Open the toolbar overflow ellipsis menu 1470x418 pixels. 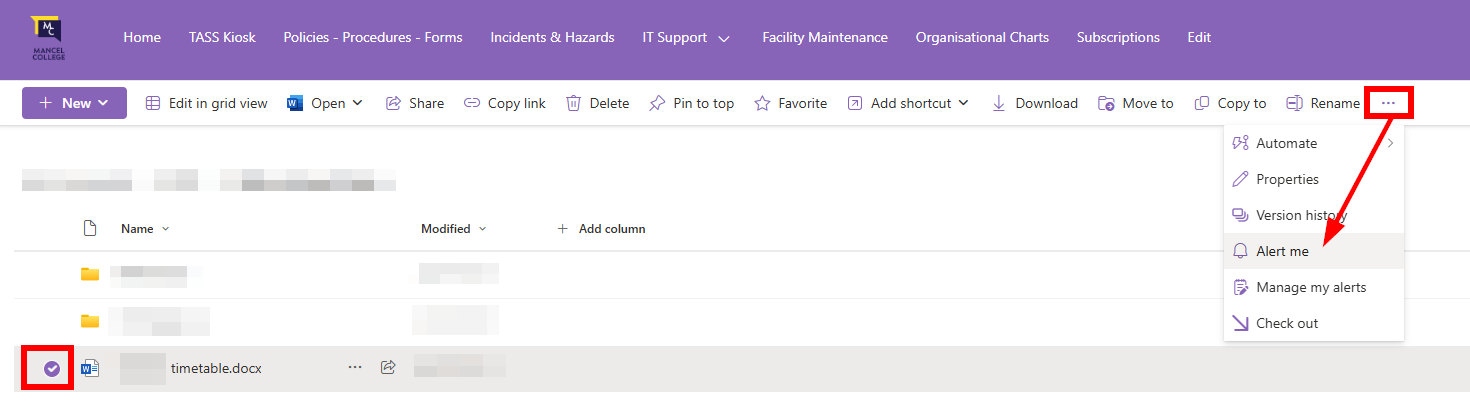1388,103
